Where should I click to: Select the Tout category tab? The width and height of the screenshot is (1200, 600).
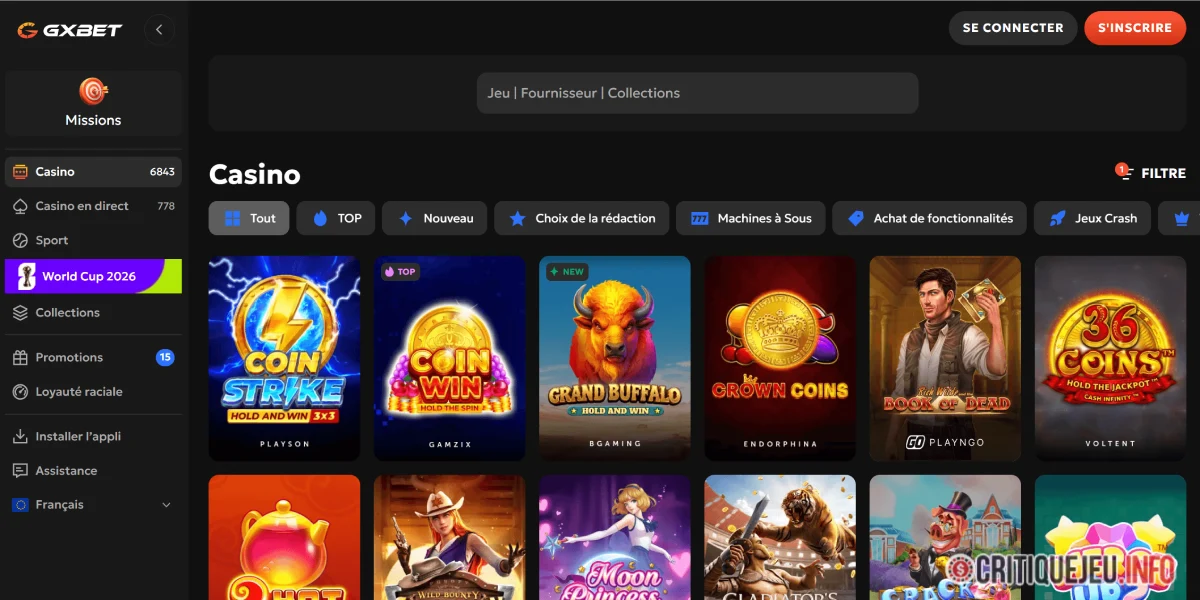point(249,218)
